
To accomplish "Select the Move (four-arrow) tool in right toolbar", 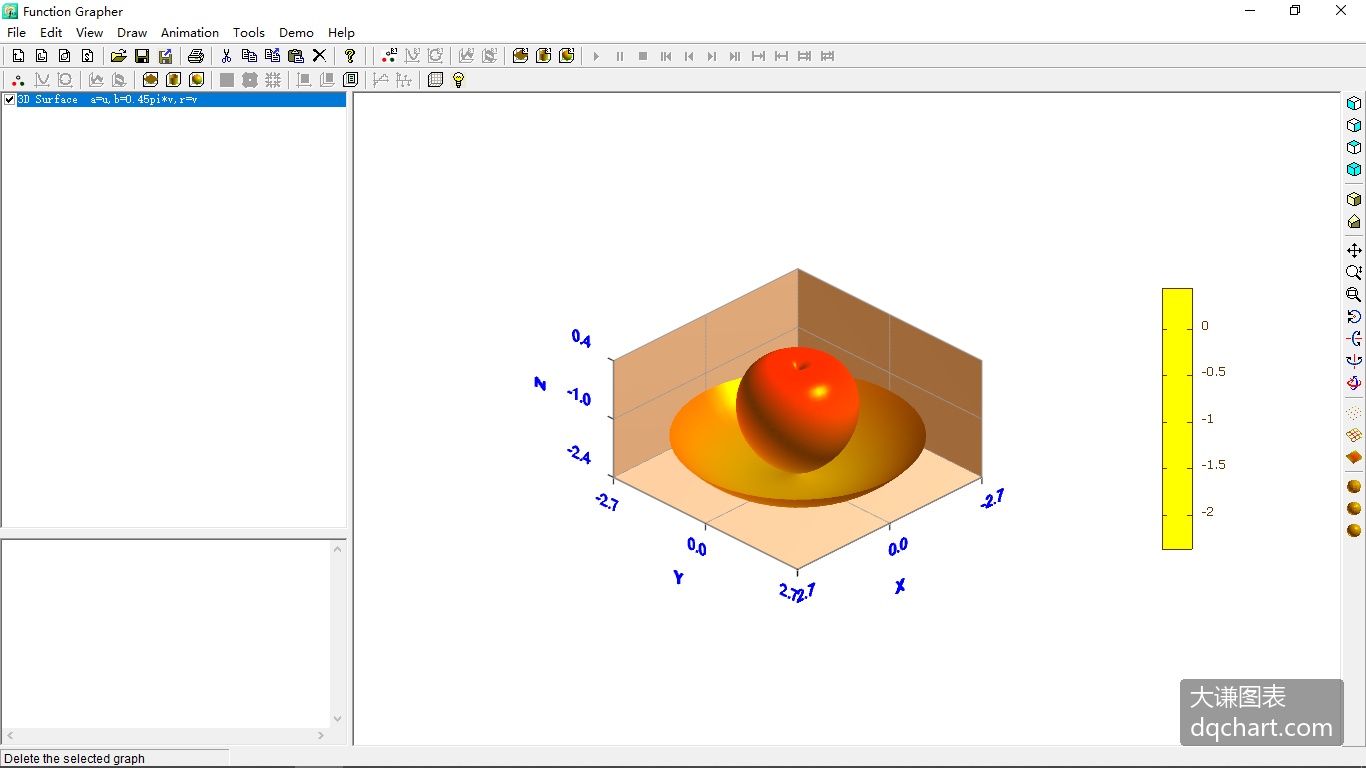I will [x=1354, y=250].
